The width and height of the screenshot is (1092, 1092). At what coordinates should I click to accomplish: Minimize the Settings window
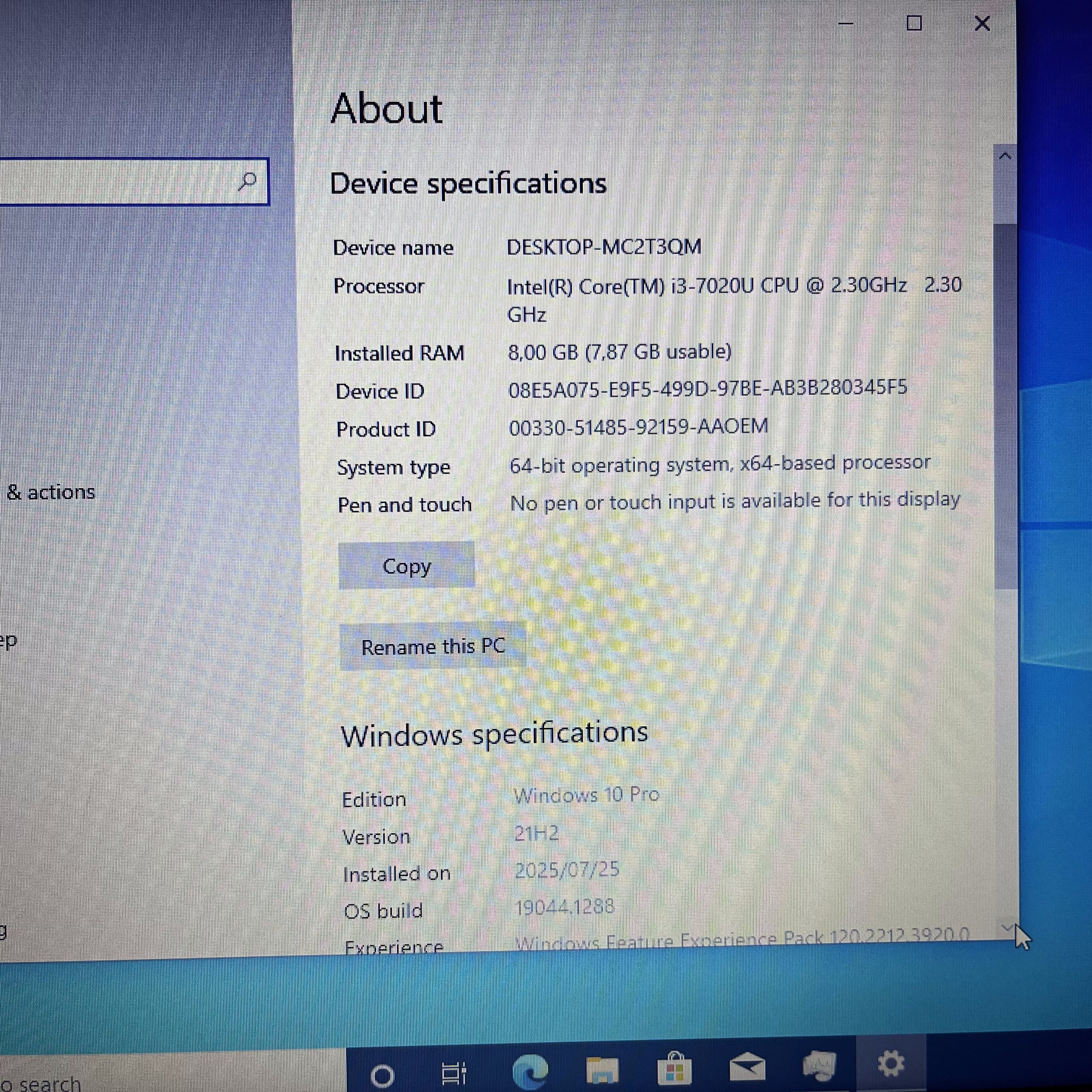coord(846,24)
